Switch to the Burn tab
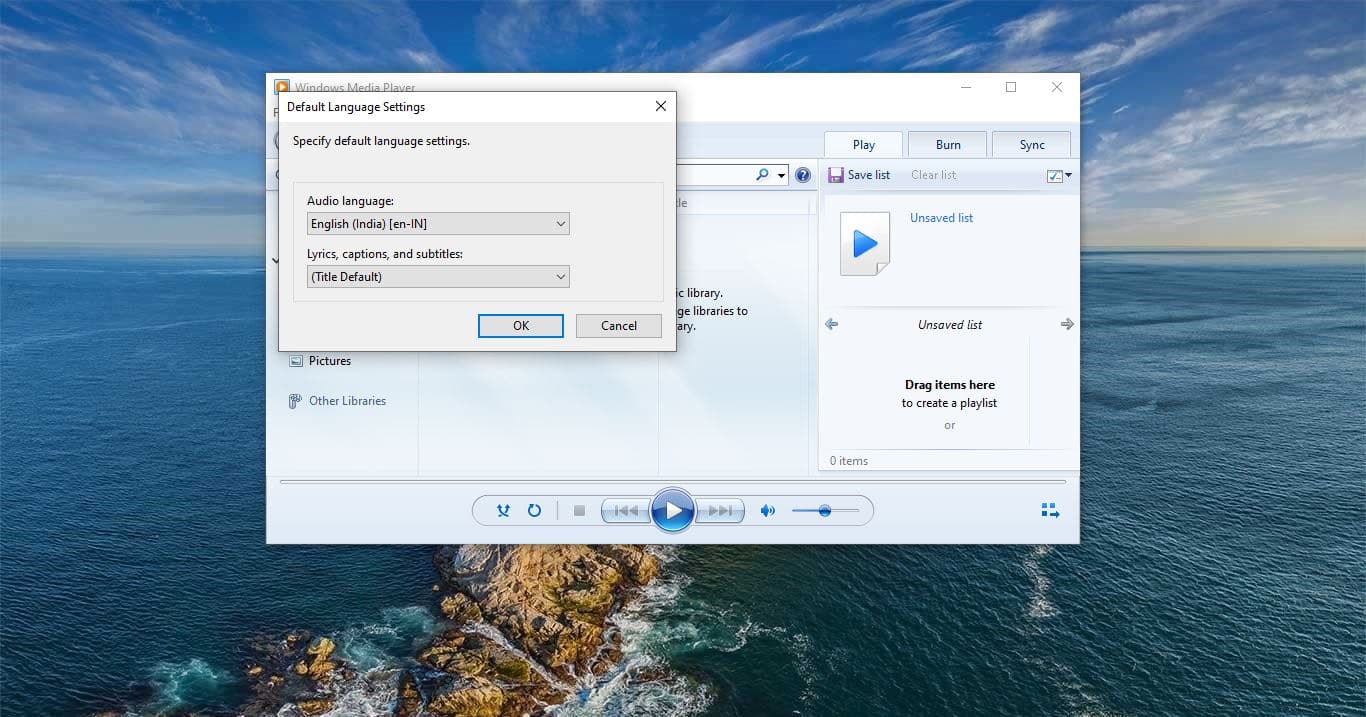1366x717 pixels. click(946, 144)
